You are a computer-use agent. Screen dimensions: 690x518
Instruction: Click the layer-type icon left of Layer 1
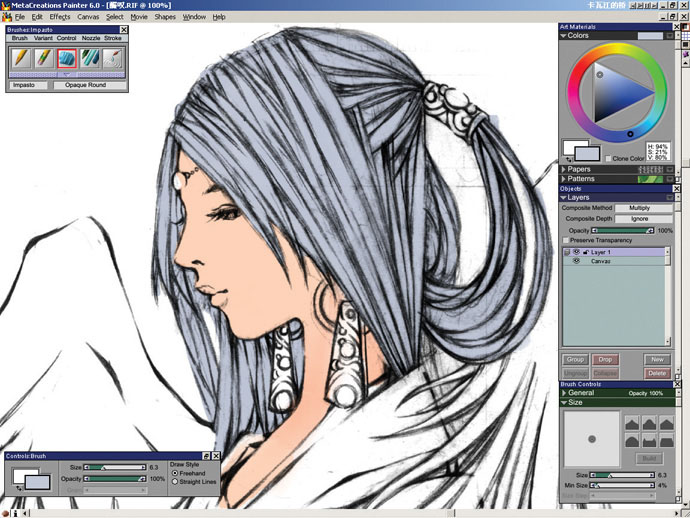pyautogui.click(x=567, y=252)
